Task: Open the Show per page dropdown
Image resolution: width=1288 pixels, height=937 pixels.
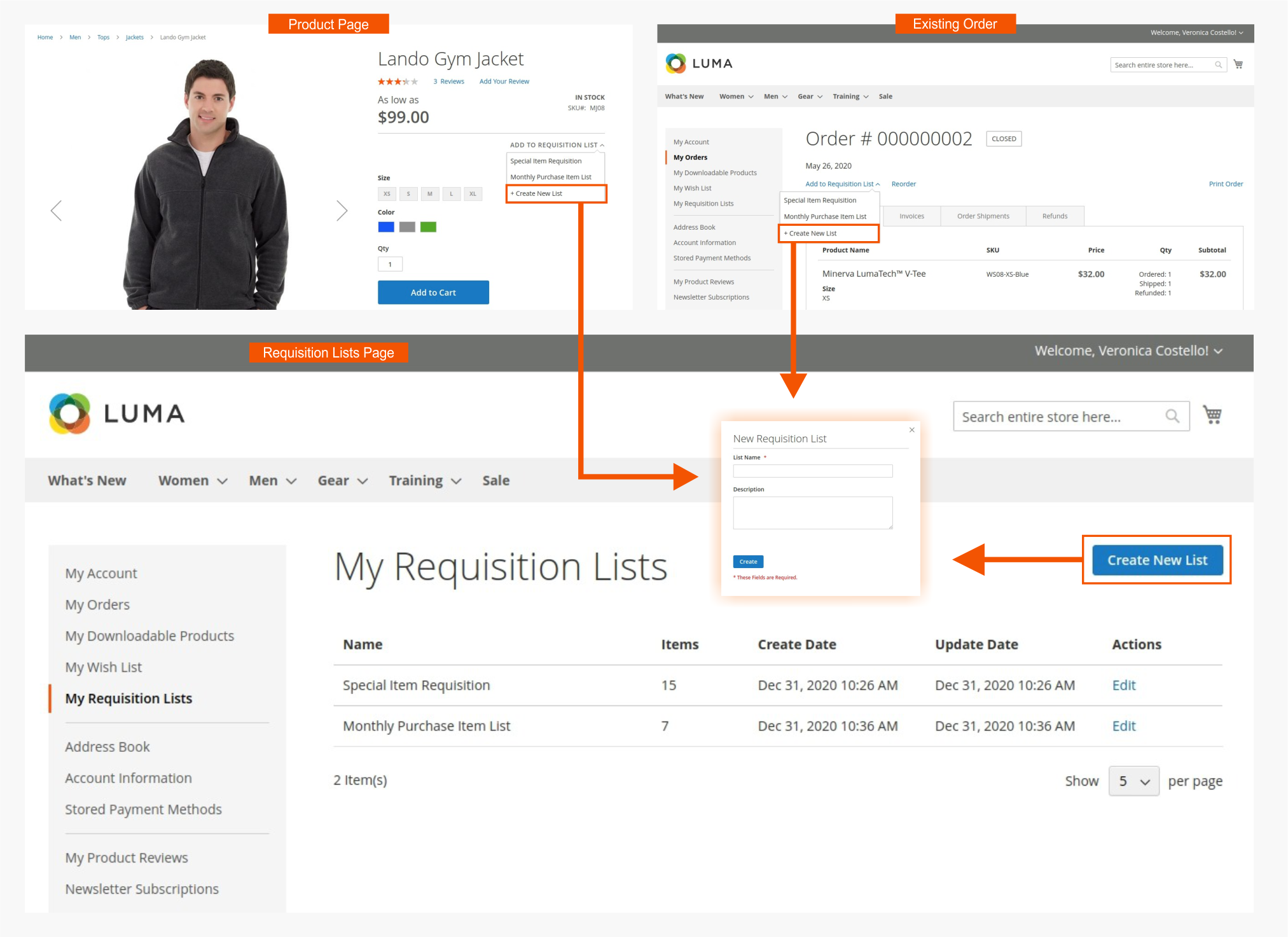Action: (1133, 781)
